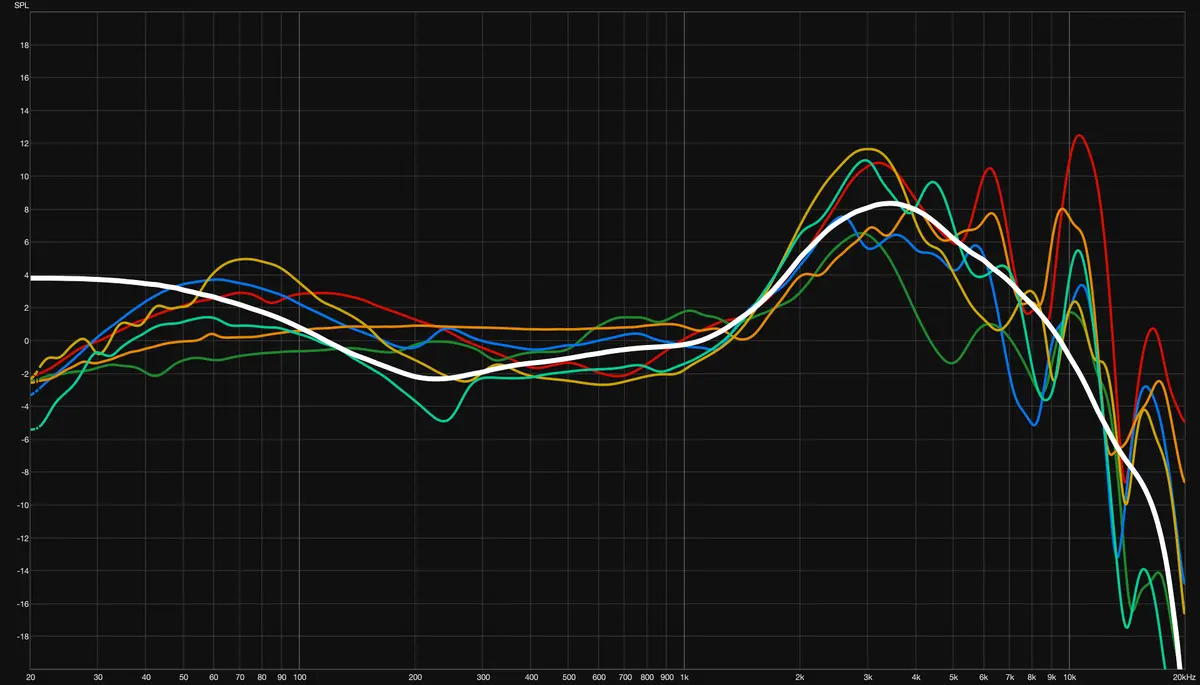The image size is (1200, 685).
Task: Click the red curve's tallest peak near 10k
Action: tap(1078, 135)
